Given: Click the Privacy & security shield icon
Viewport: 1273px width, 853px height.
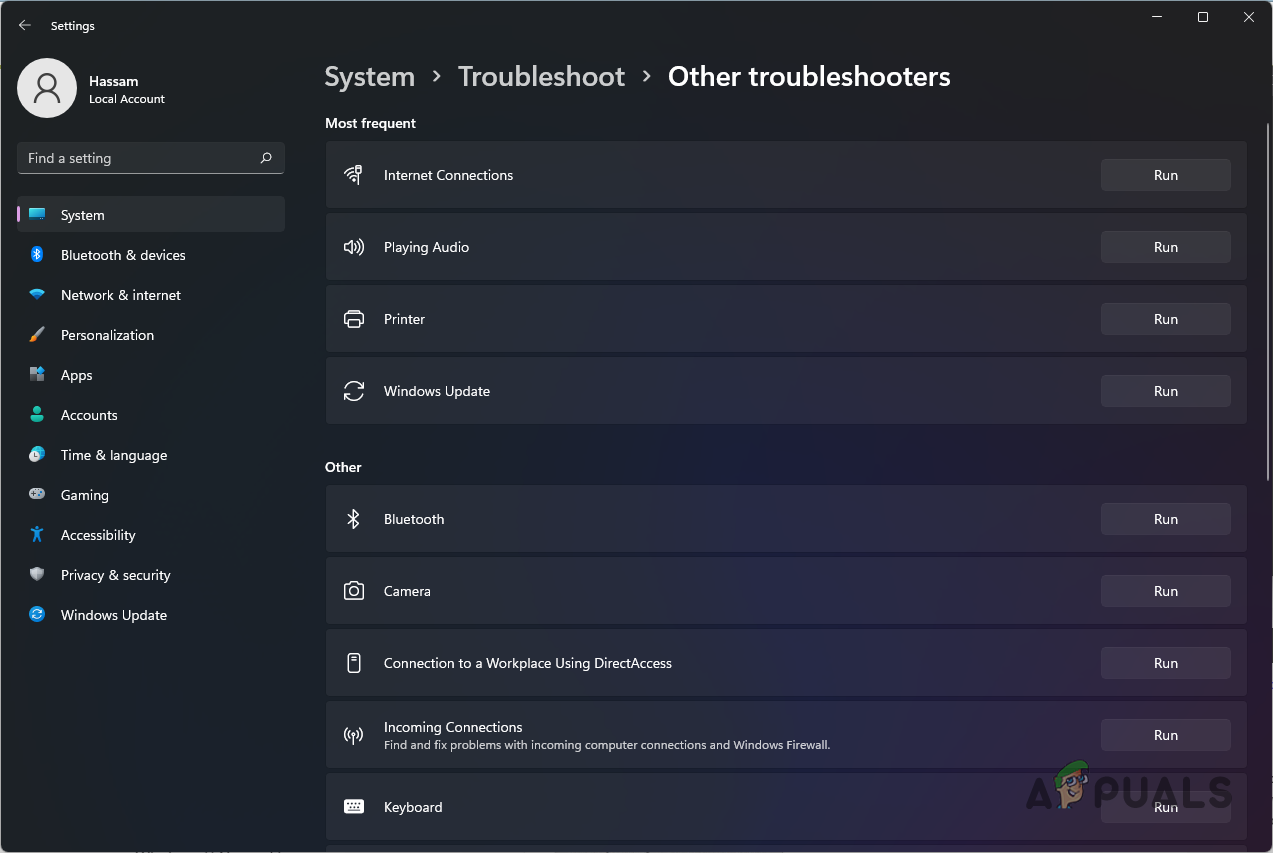Looking at the screenshot, I should (x=37, y=575).
